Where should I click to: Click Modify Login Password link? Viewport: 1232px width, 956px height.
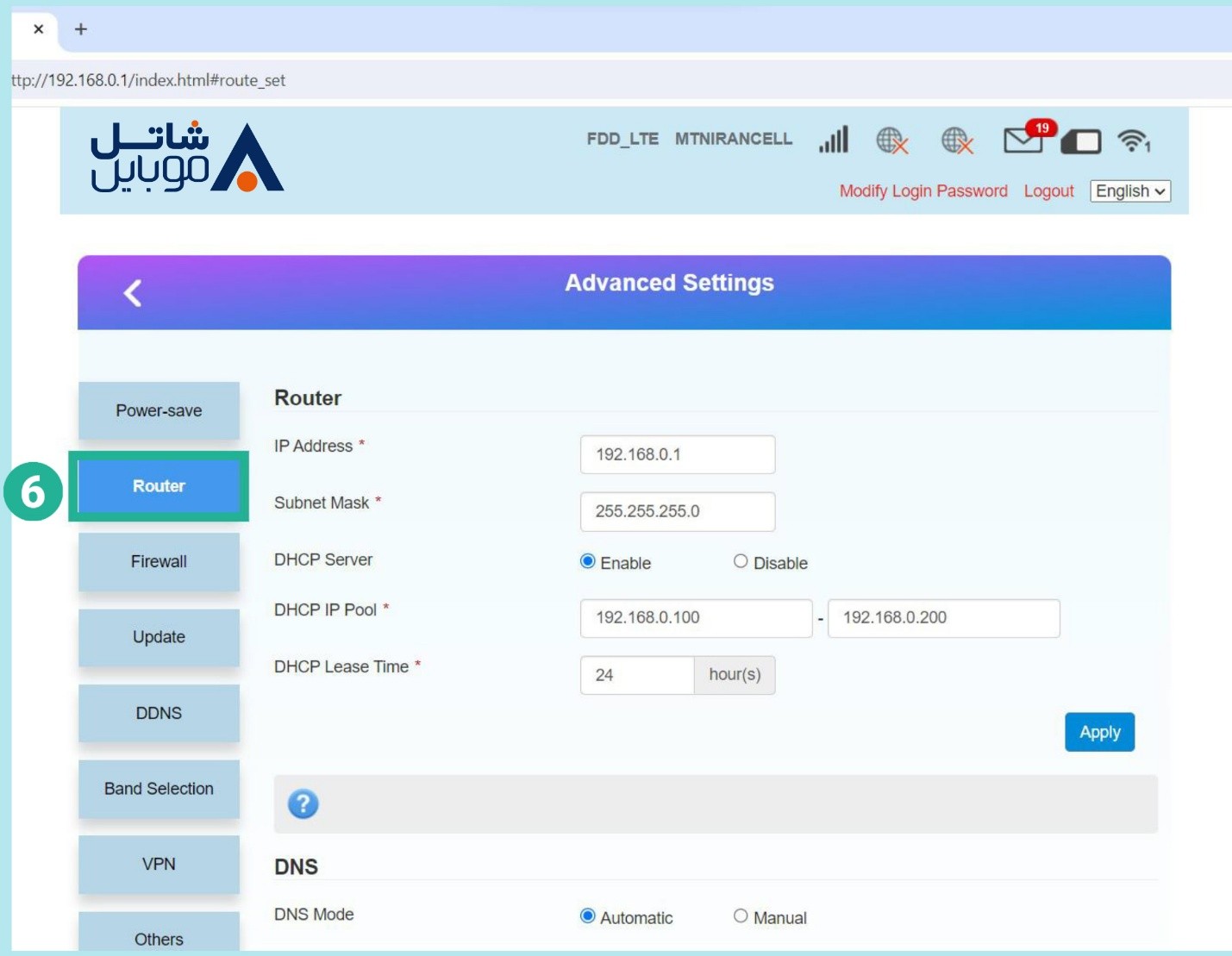923,191
